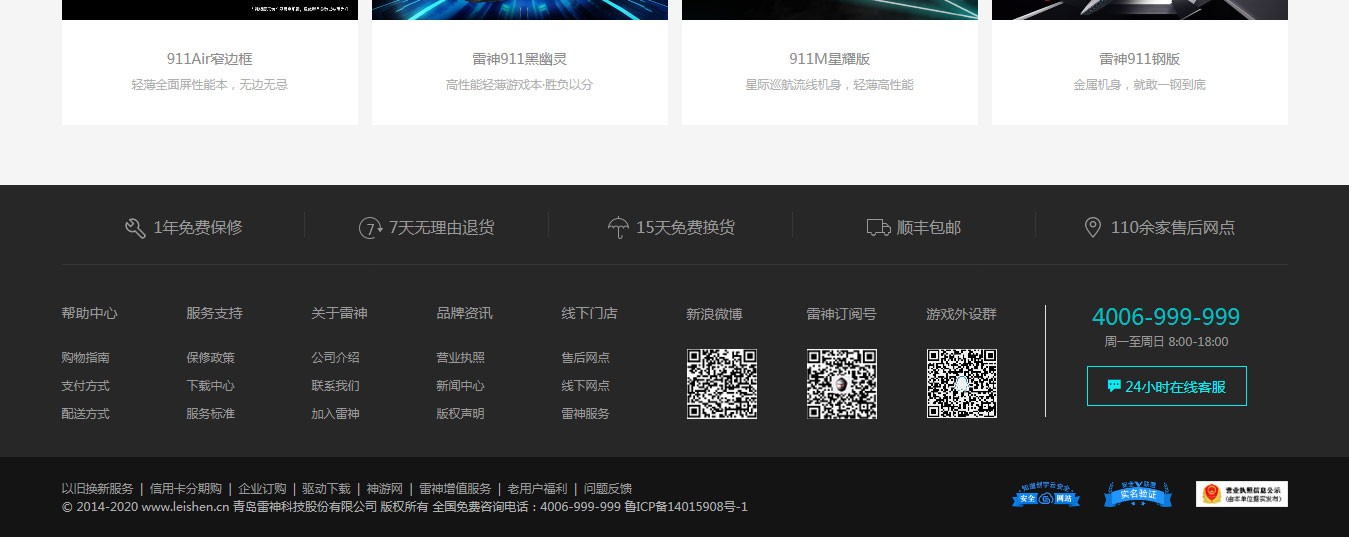This screenshot has width=1349, height=537.
Task: Open the 版权声明 link
Action: click(x=461, y=413)
